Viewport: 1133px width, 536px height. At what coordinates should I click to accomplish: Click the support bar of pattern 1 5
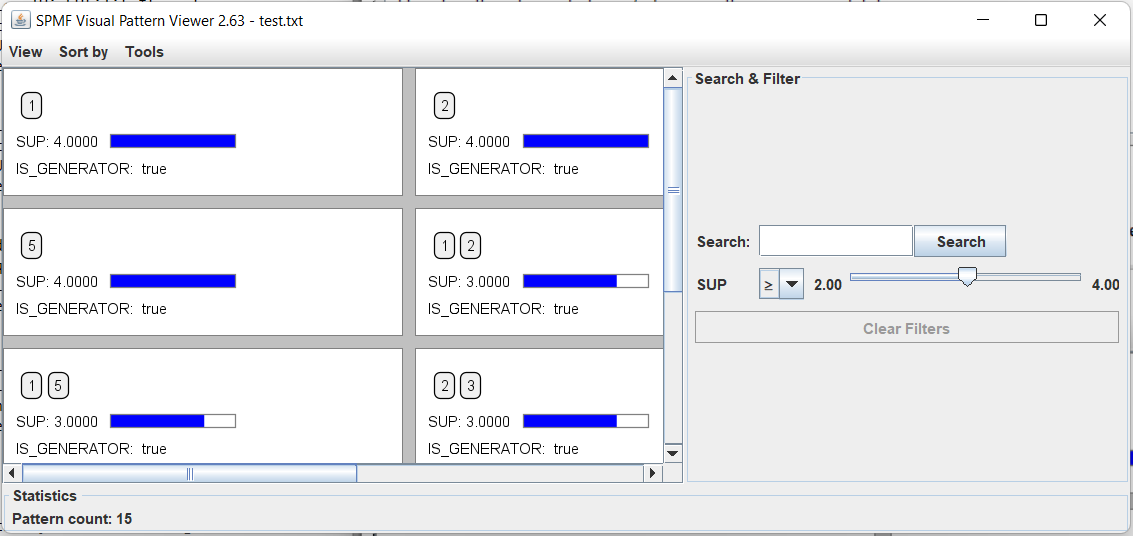(172, 421)
